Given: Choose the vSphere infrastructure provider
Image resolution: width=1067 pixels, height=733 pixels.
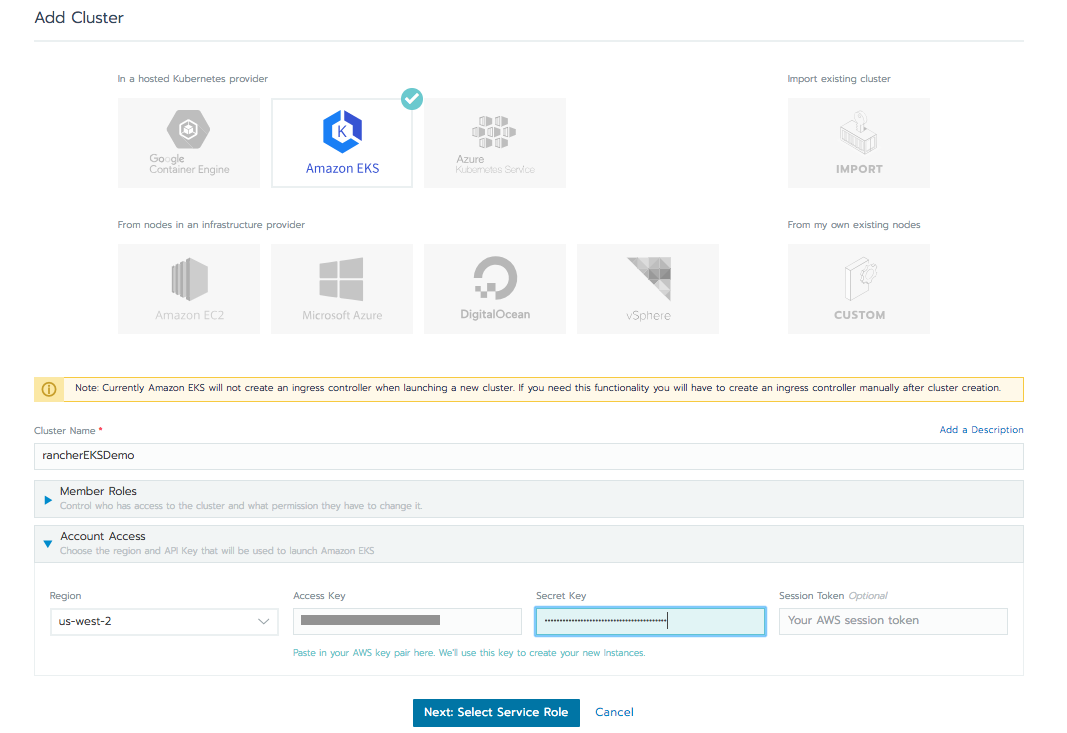Looking at the screenshot, I should pyautogui.click(x=647, y=288).
